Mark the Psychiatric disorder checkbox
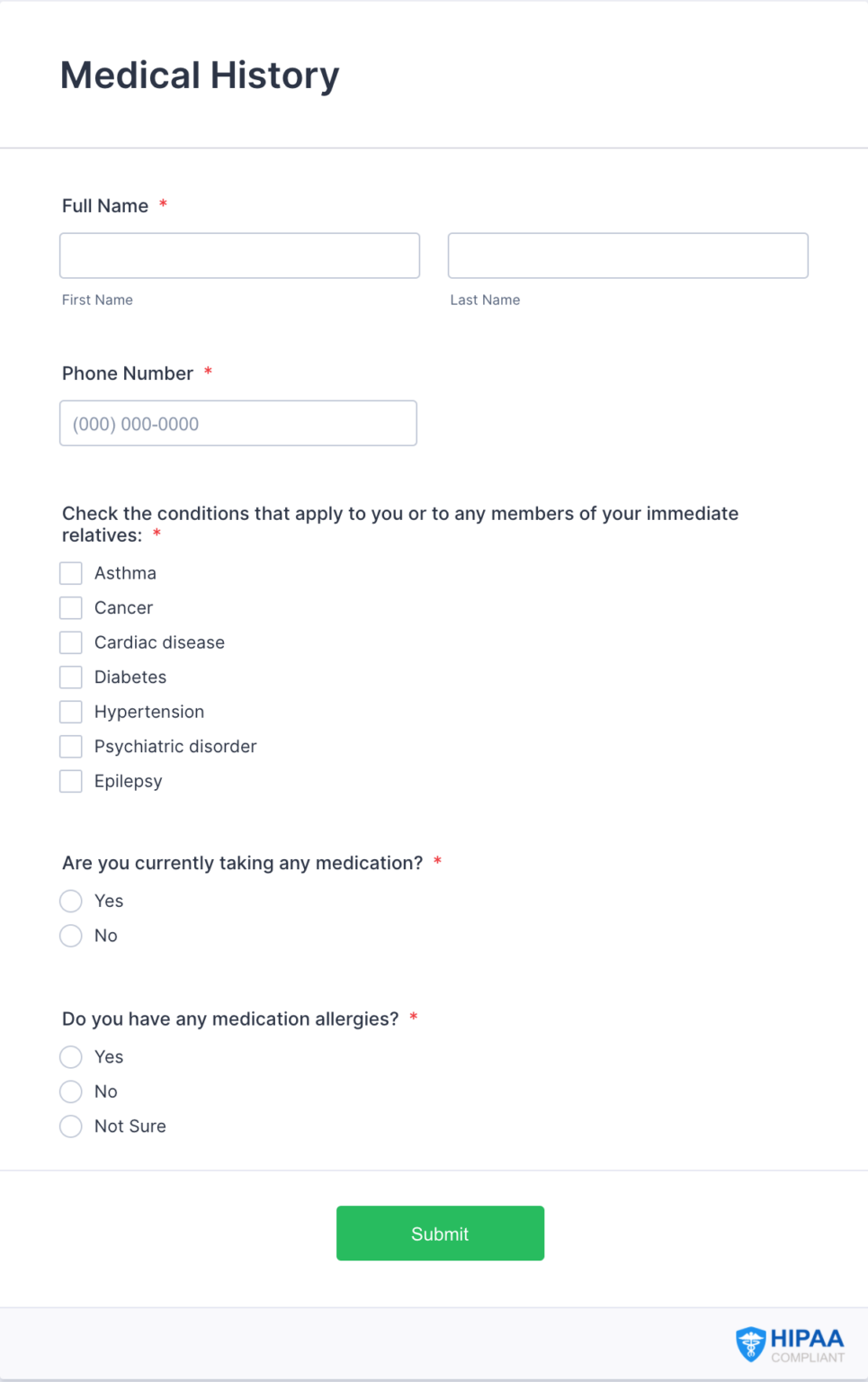Viewport: 868px width, 1382px height. pyautogui.click(x=71, y=747)
